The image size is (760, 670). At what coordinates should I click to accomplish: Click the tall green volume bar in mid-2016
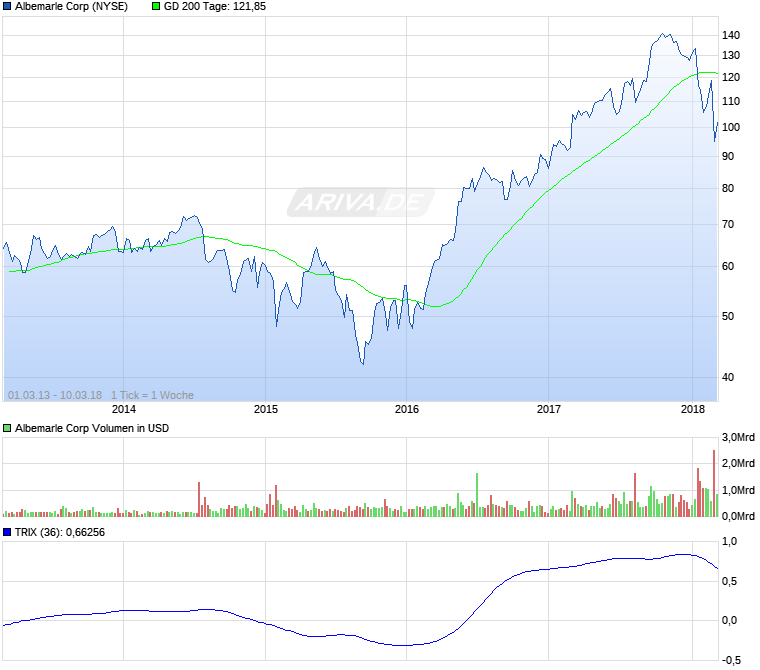pos(477,495)
